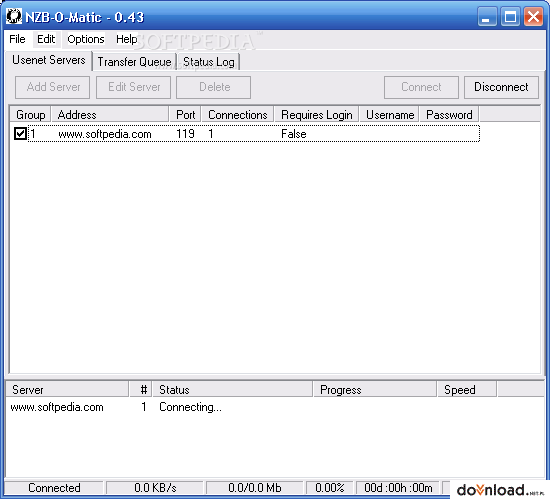Image resolution: width=550 pixels, height=499 pixels.
Task: Click the Status column header in lower pane
Action: pyautogui.click(x=232, y=390)
